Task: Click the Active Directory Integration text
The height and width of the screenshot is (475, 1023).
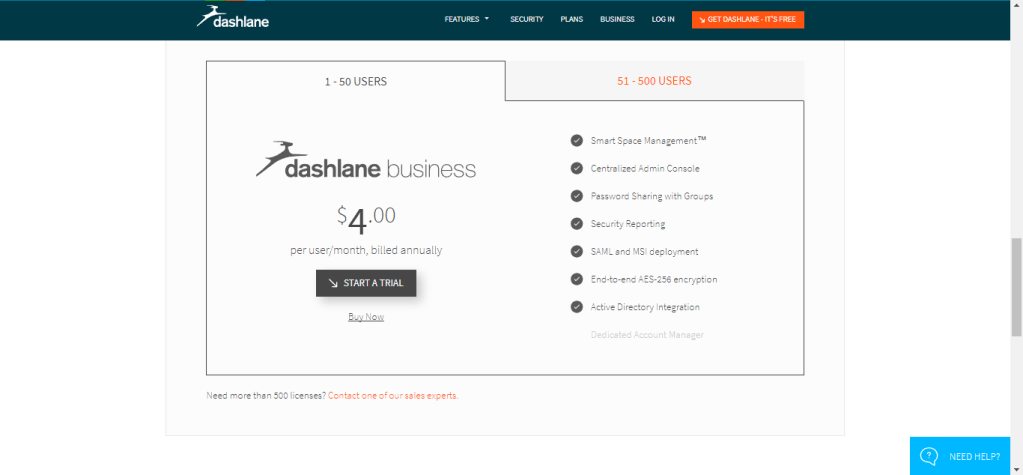Action: pos(645,307)
